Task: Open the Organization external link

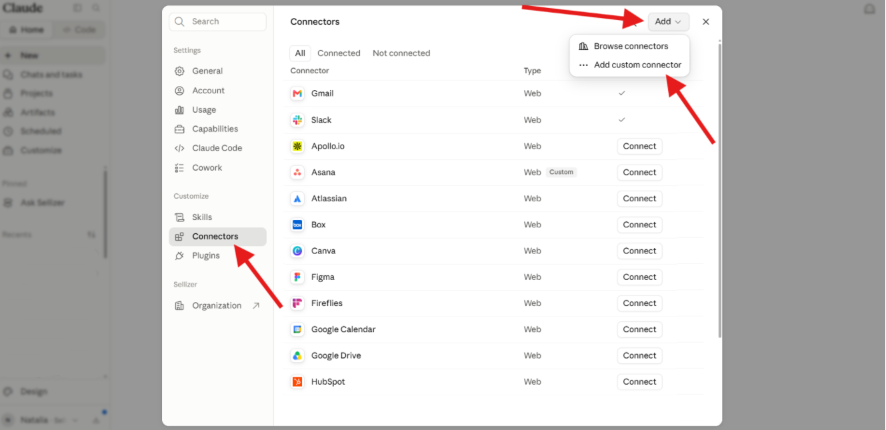Action: pos(218,306)
